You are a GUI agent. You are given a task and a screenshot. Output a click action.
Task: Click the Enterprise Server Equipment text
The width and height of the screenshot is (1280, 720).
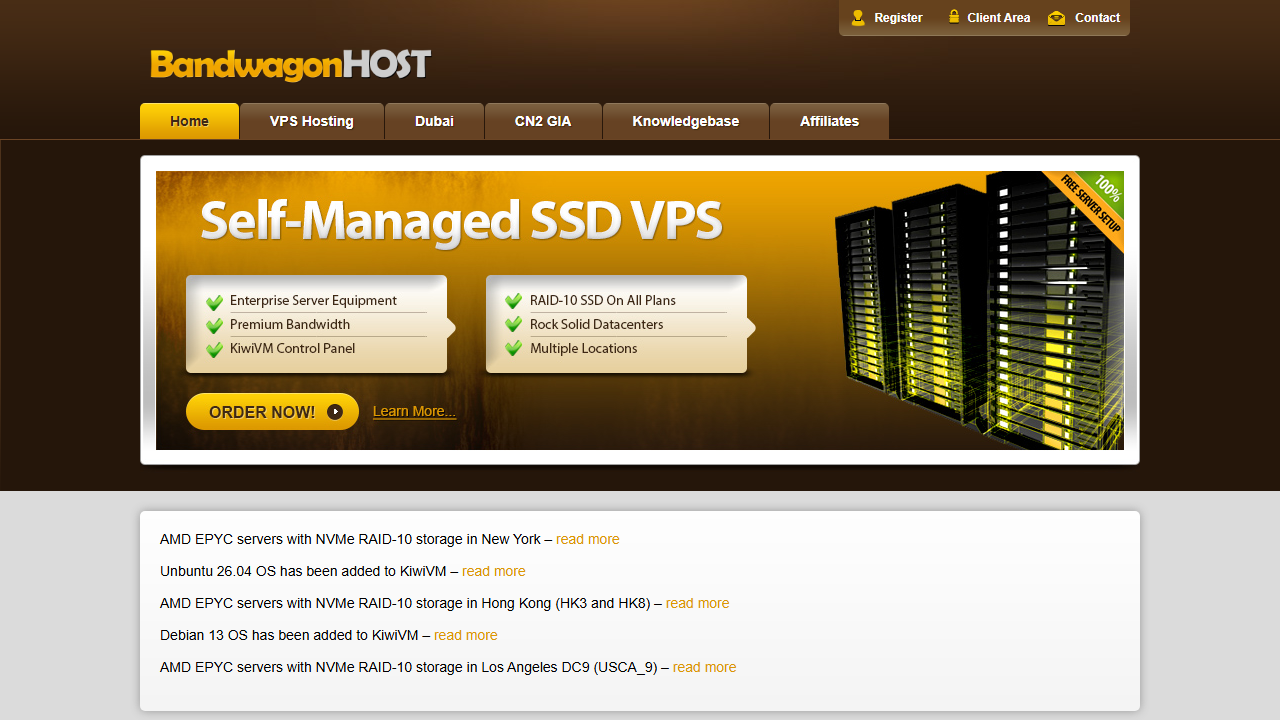click(313, 300)
